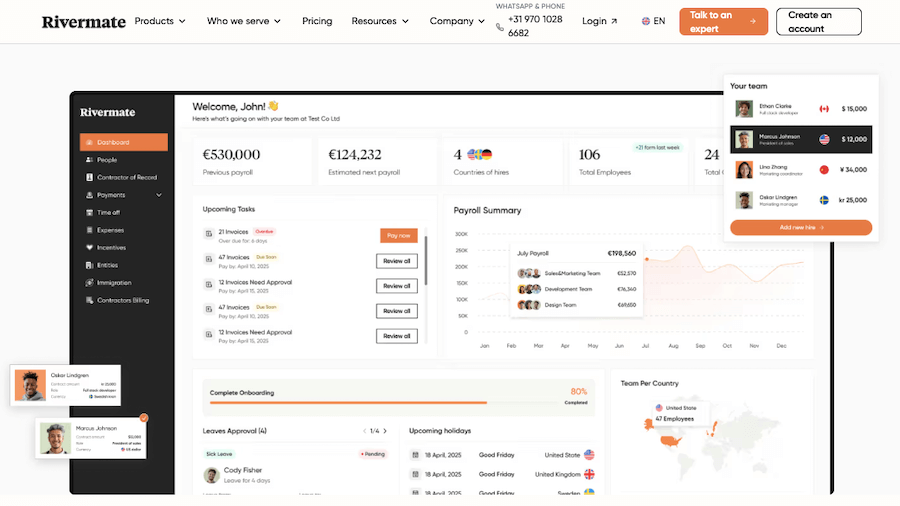Go to previous Leaves Approval page
The image size is (900, 506).
364,431
